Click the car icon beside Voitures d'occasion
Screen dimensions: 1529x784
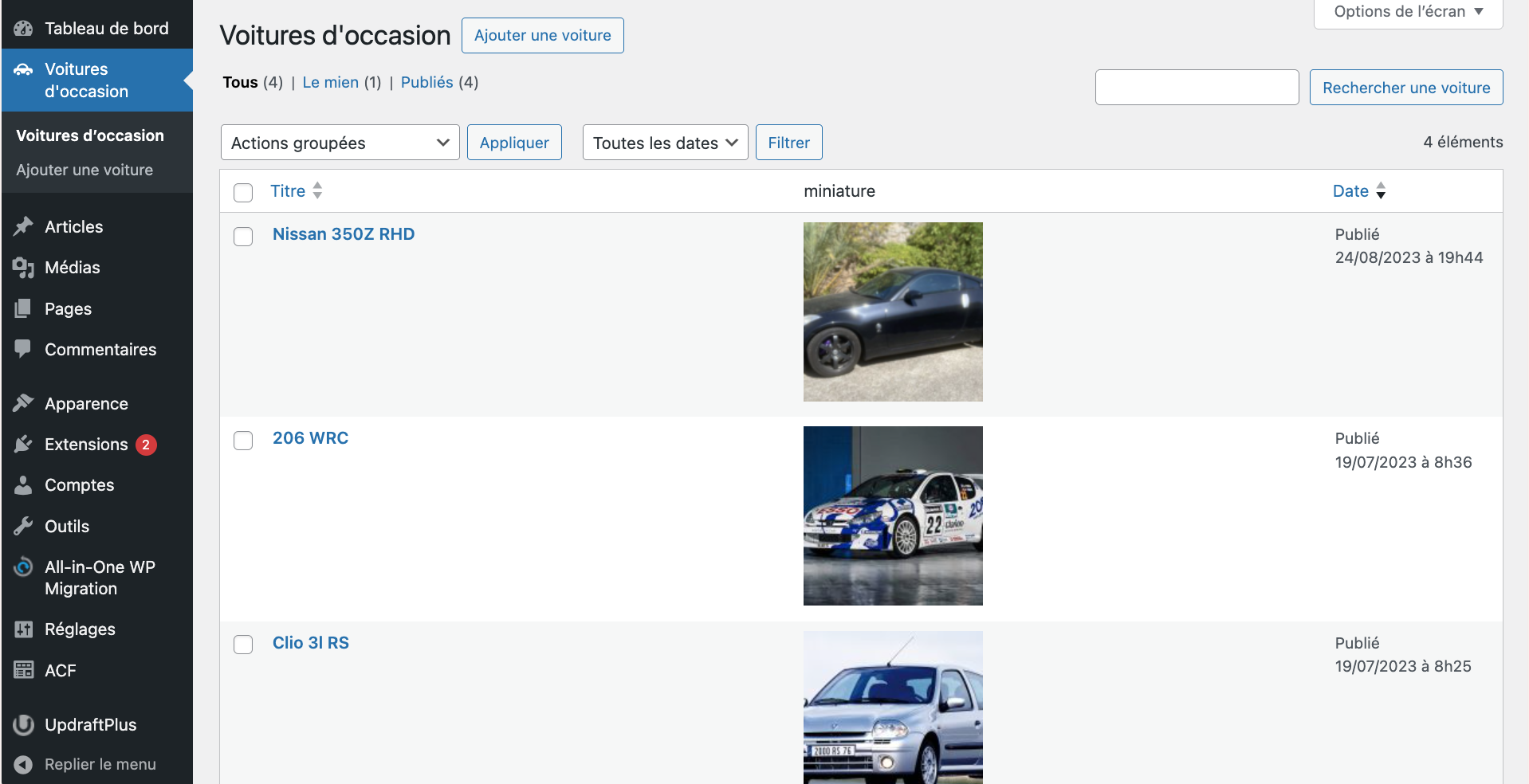coord(23,69)
